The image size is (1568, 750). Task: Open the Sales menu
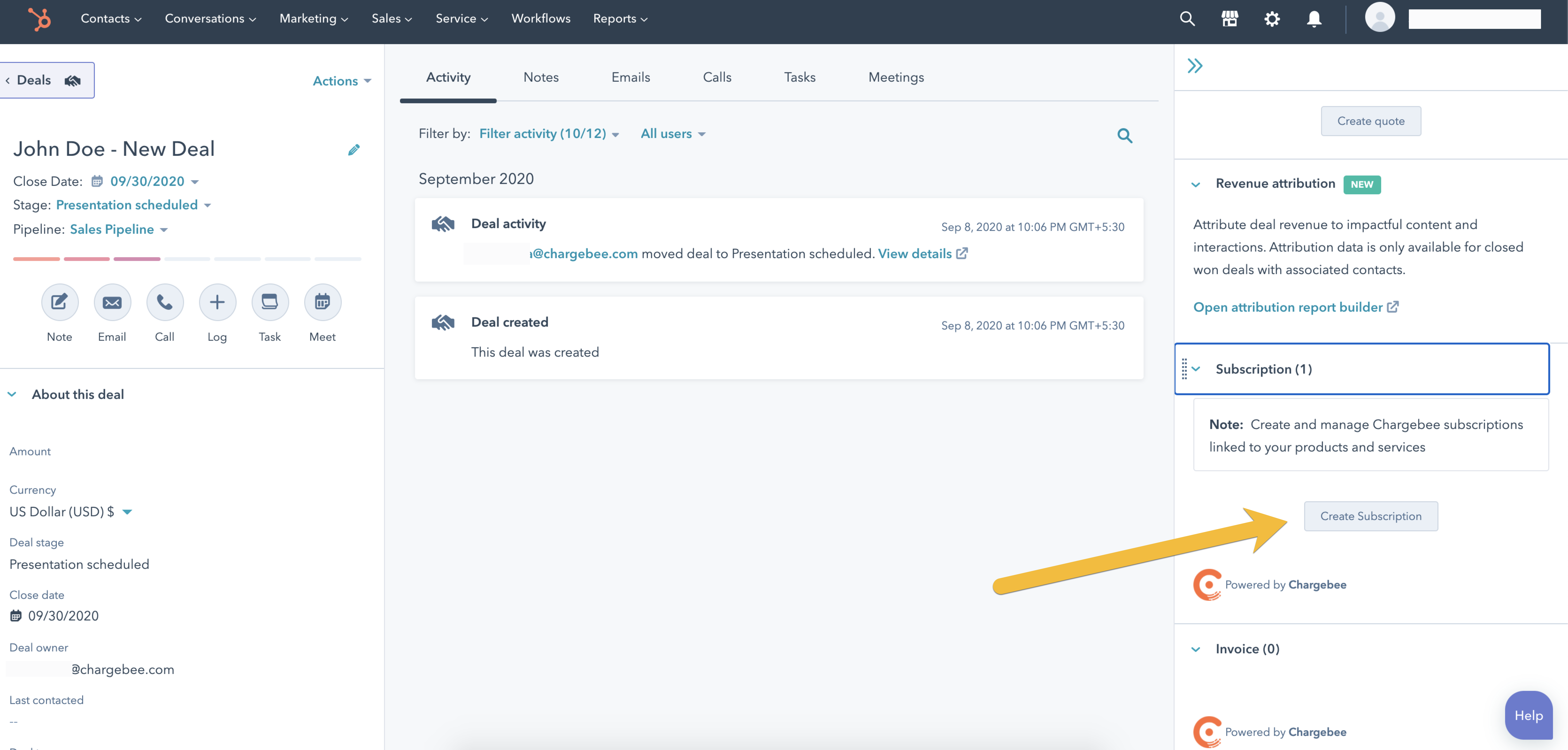[x=391, y=18]
